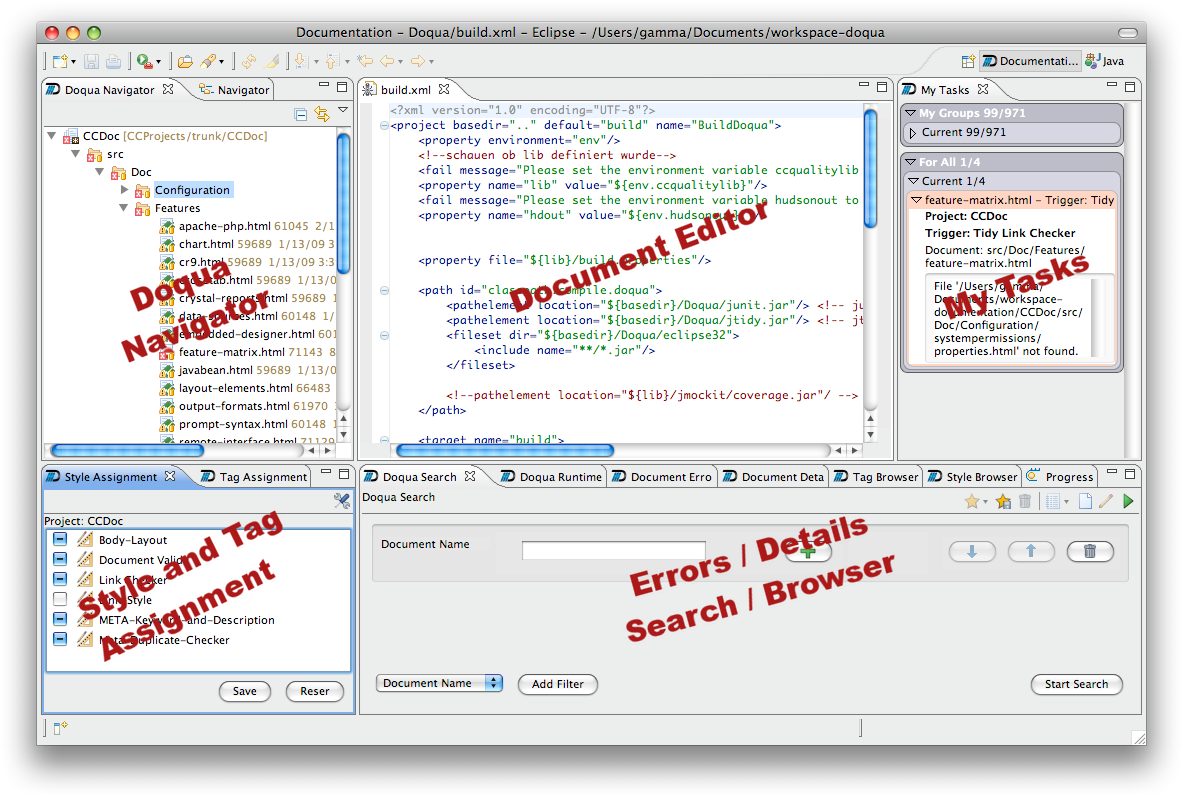The height and width of the screenshot is (796, 1182).
Task: Click the Add Filter button
Action: (x=557, y=684)
